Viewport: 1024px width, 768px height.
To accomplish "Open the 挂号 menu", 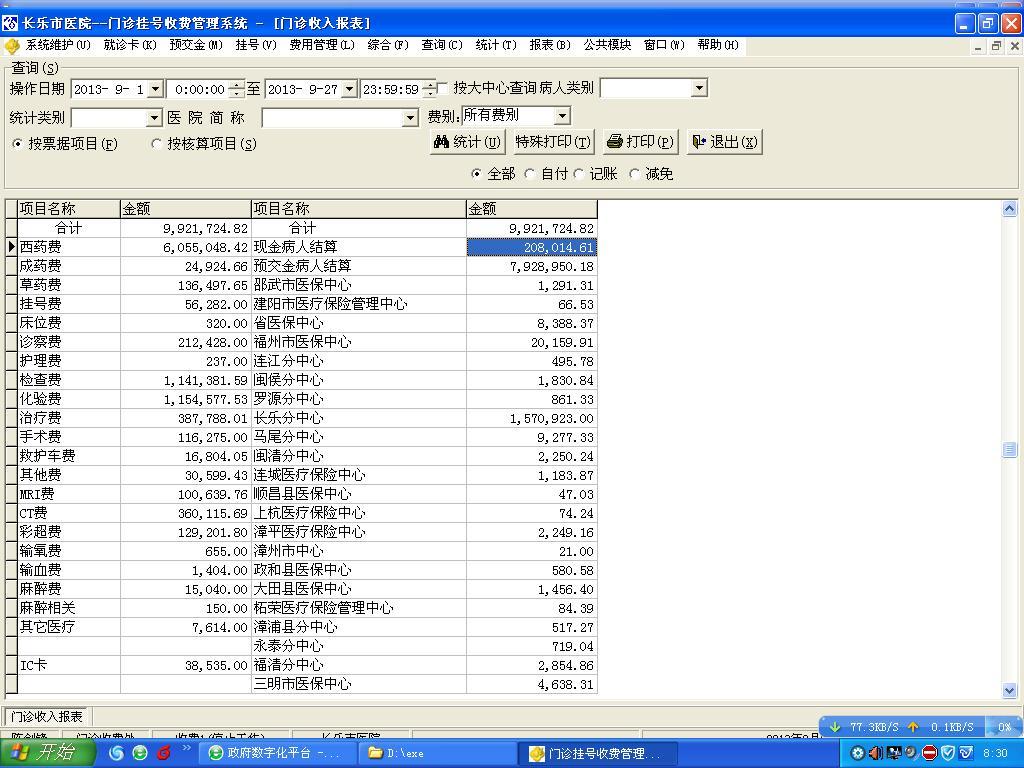I will click(x=256, y=45).
